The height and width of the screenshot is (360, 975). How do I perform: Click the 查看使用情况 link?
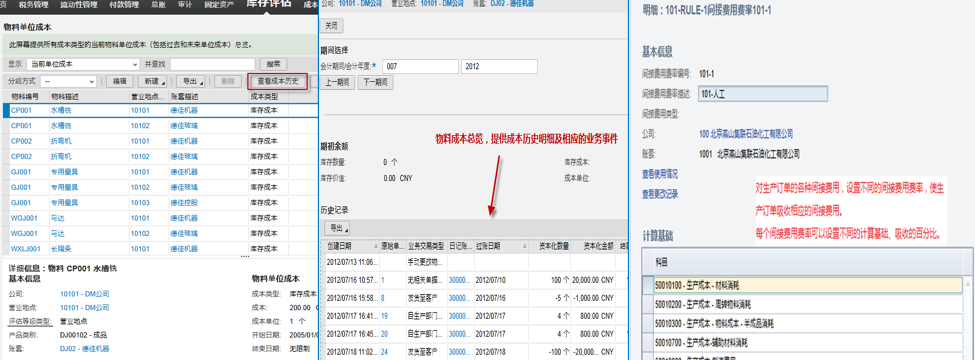coord(660,173)
